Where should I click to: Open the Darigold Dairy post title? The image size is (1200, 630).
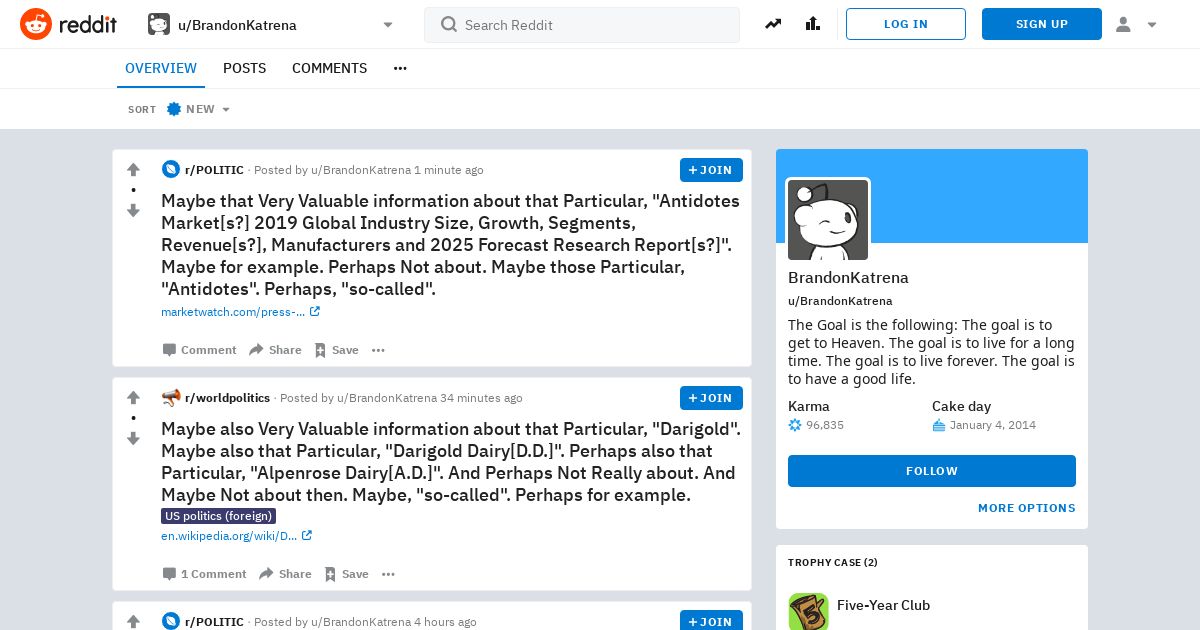tap(451, 462)
